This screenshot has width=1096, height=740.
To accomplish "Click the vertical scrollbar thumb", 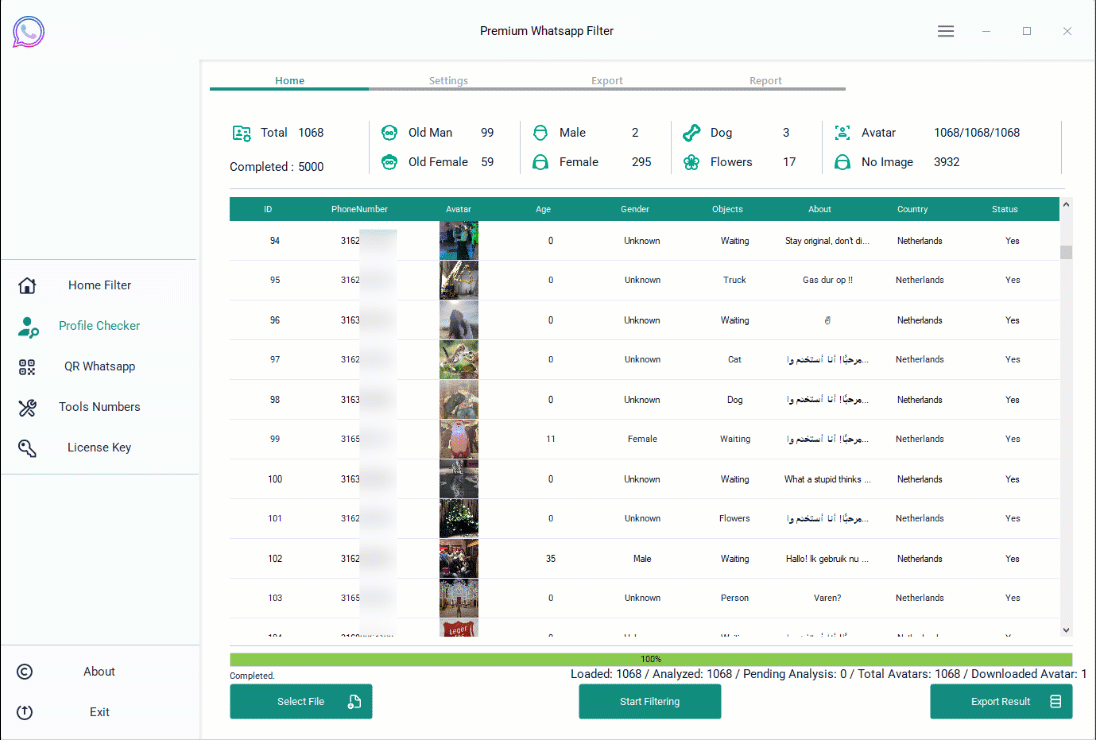I will (x=1066, y=252).
